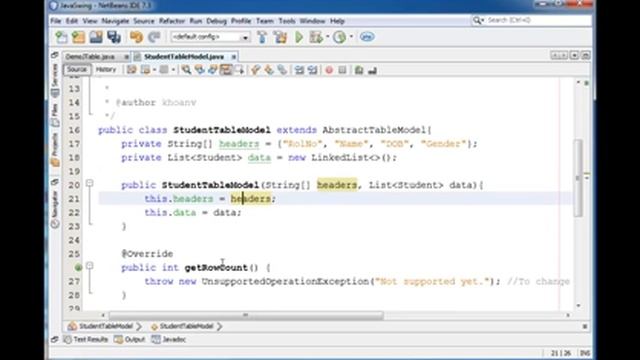Show the opened documents list arrow
Image resolution: width=640 pixels, height=360 pixels.
click(574, 55)
